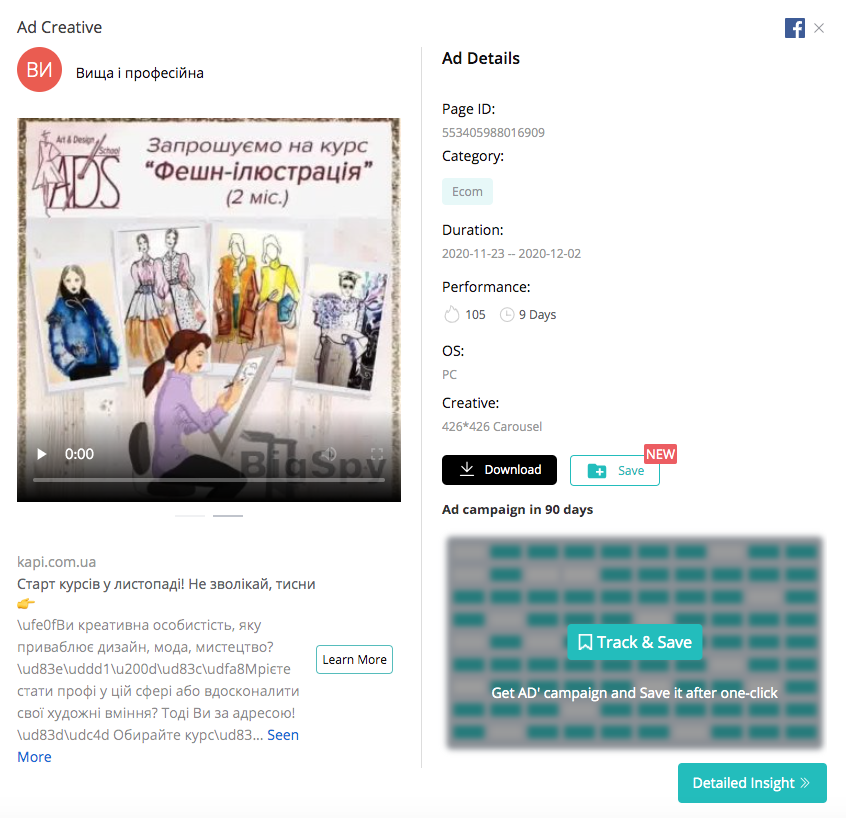Save the ad to a folder
Viewport: 846px width, 818px height.
click(x=615, y=471)
